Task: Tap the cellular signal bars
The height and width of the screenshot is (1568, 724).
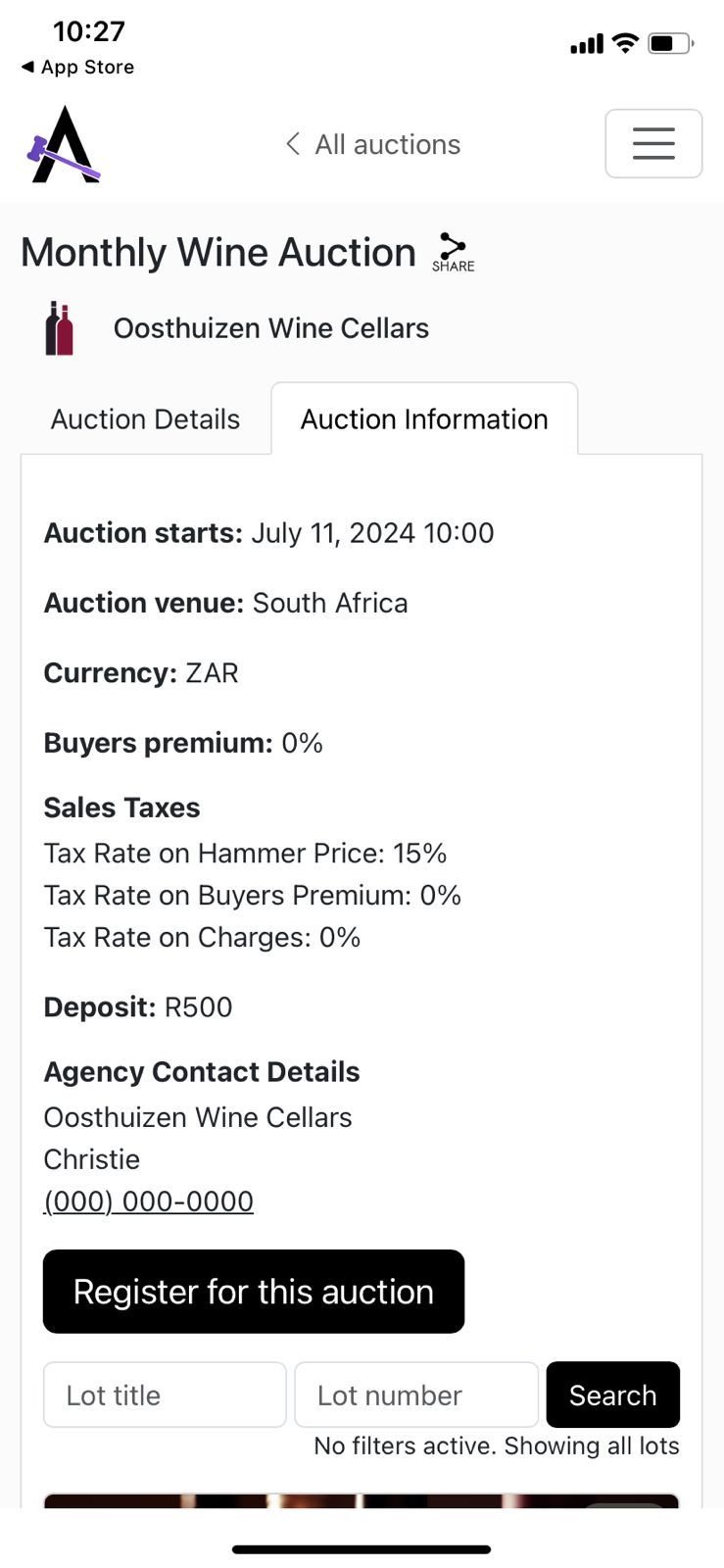Action: coord(586,44)
